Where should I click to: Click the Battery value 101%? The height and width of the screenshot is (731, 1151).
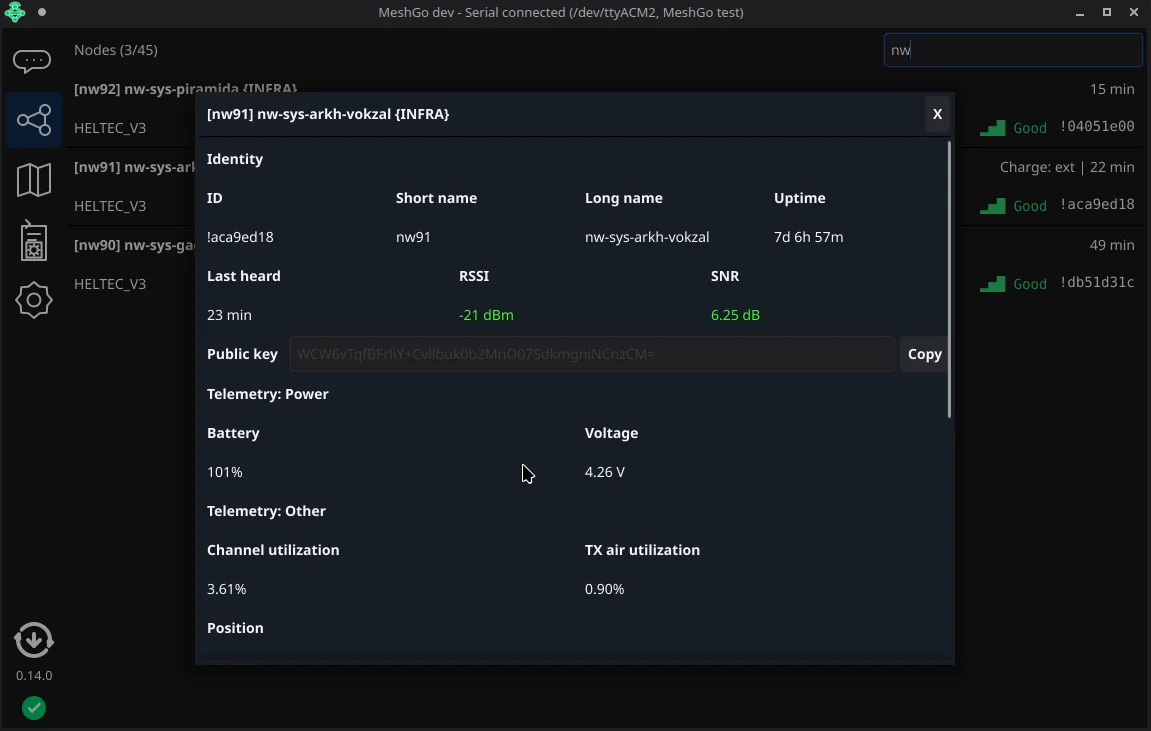tap(225, 472)
